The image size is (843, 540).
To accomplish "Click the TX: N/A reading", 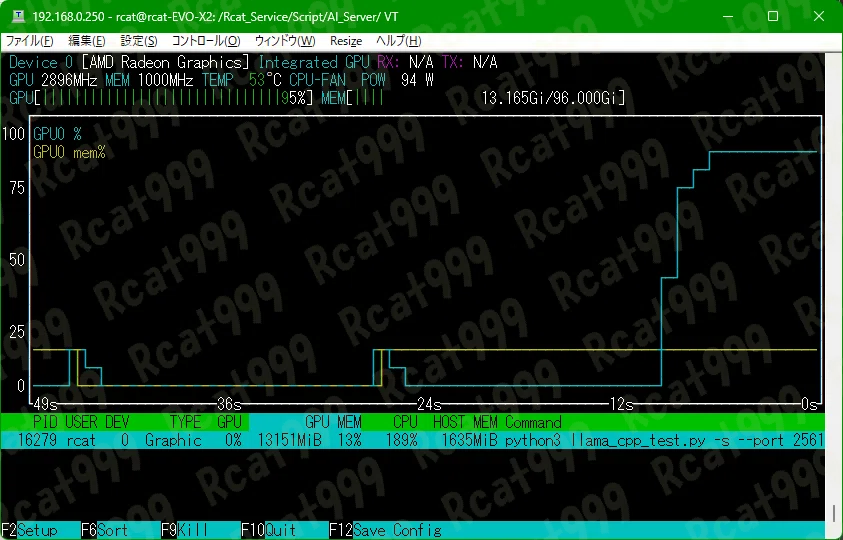I will [x=469, y=62].
